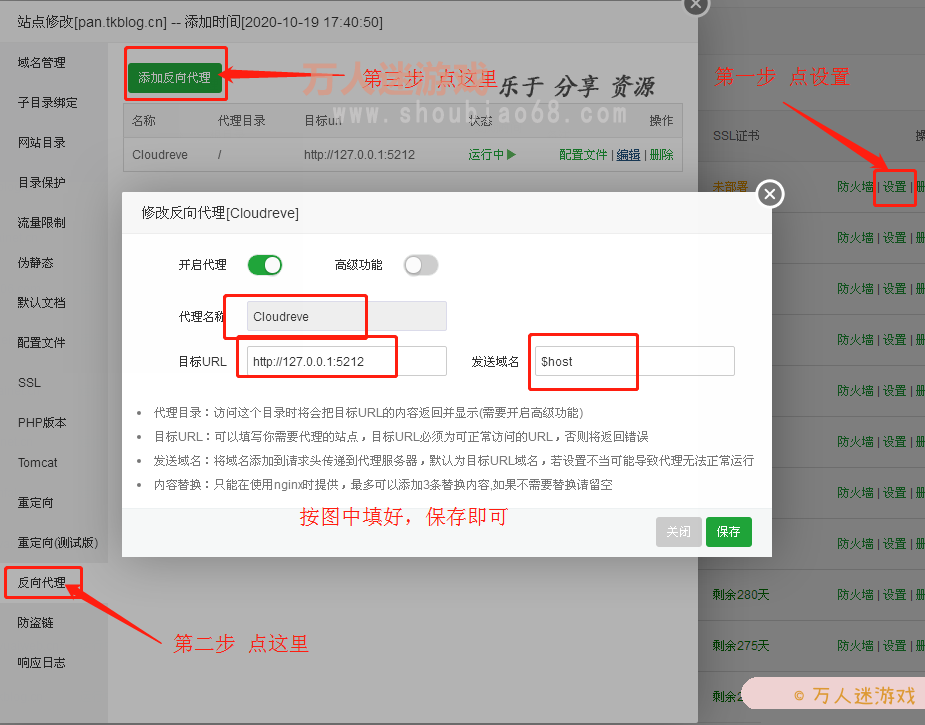Click the 关闭 button in the dialog
The image size is (925, 725).
point(678,532)
